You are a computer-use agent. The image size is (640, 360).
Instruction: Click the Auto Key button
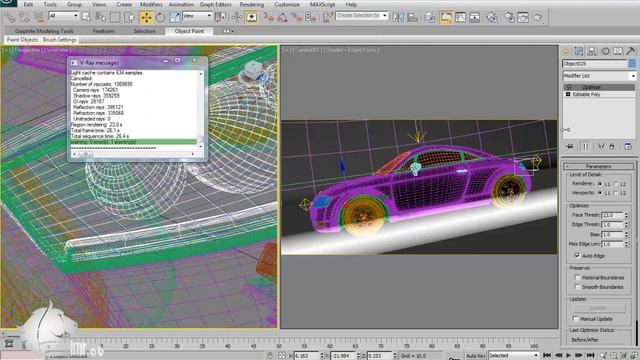[x=476, y=356]
